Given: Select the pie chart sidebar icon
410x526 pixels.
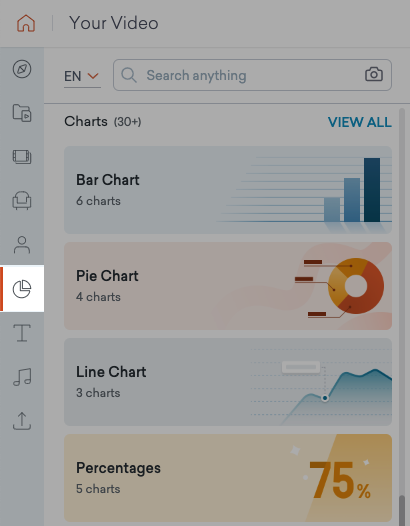Looking at the screenshot, I should click(22, 288).
